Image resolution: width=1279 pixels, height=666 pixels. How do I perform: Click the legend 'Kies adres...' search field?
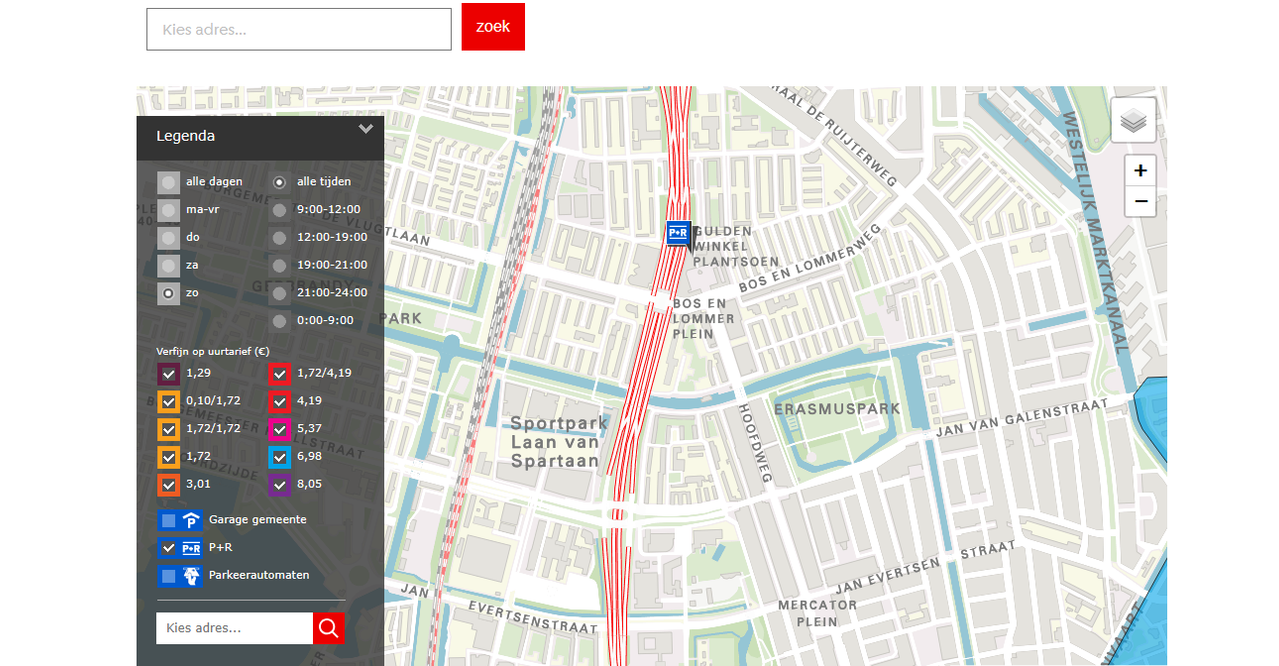point(235,628)
